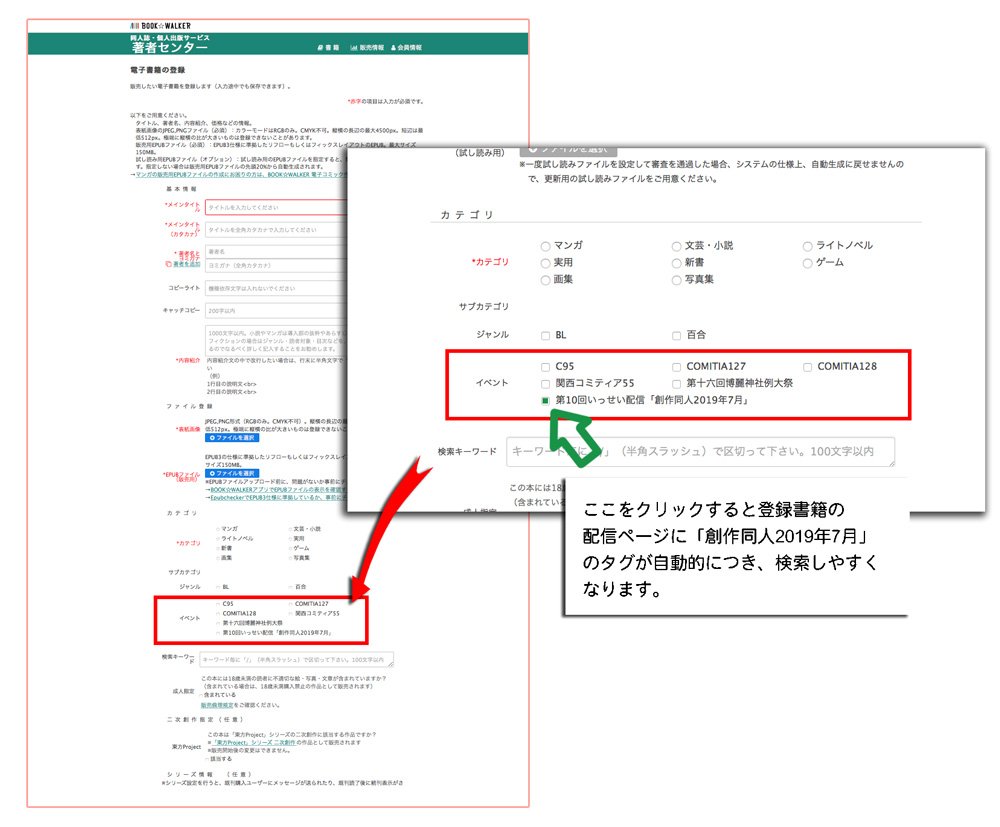Viewport: 1000px width, 827px height.
Task: Open the 会員情報 navigation item in header
Action: coord(406,48)
